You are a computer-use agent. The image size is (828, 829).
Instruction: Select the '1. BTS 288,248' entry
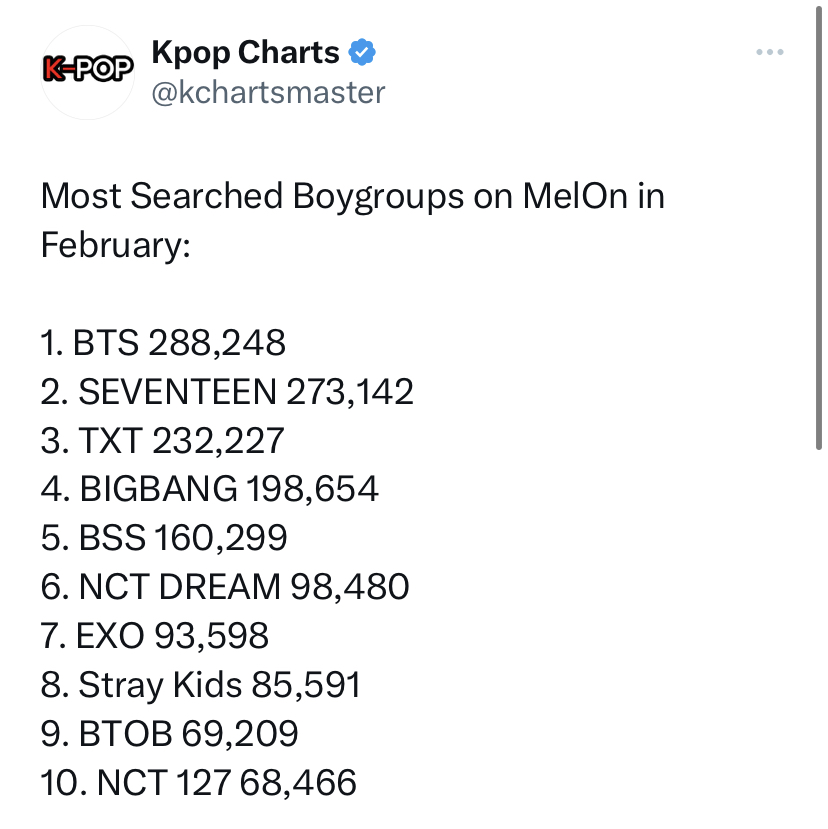tap(163, 343)
